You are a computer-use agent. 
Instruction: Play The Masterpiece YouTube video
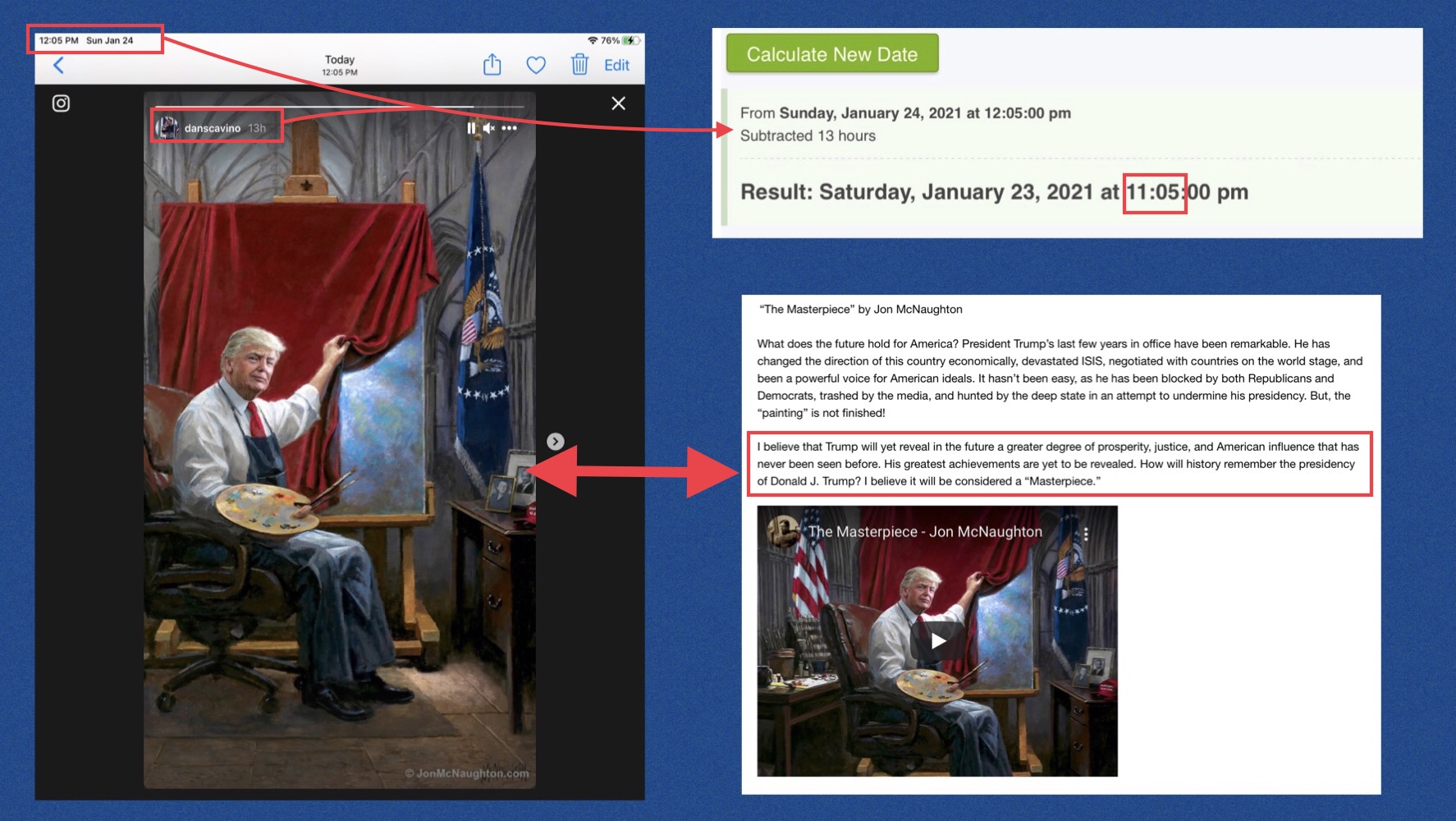(937, 640)
